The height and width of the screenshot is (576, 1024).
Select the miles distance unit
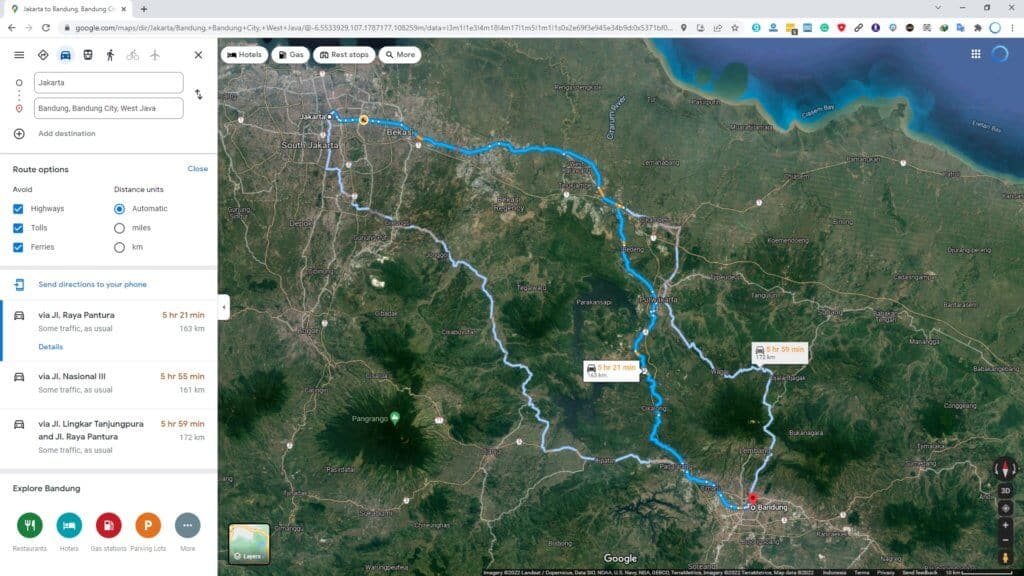click(x=120, y=228)
